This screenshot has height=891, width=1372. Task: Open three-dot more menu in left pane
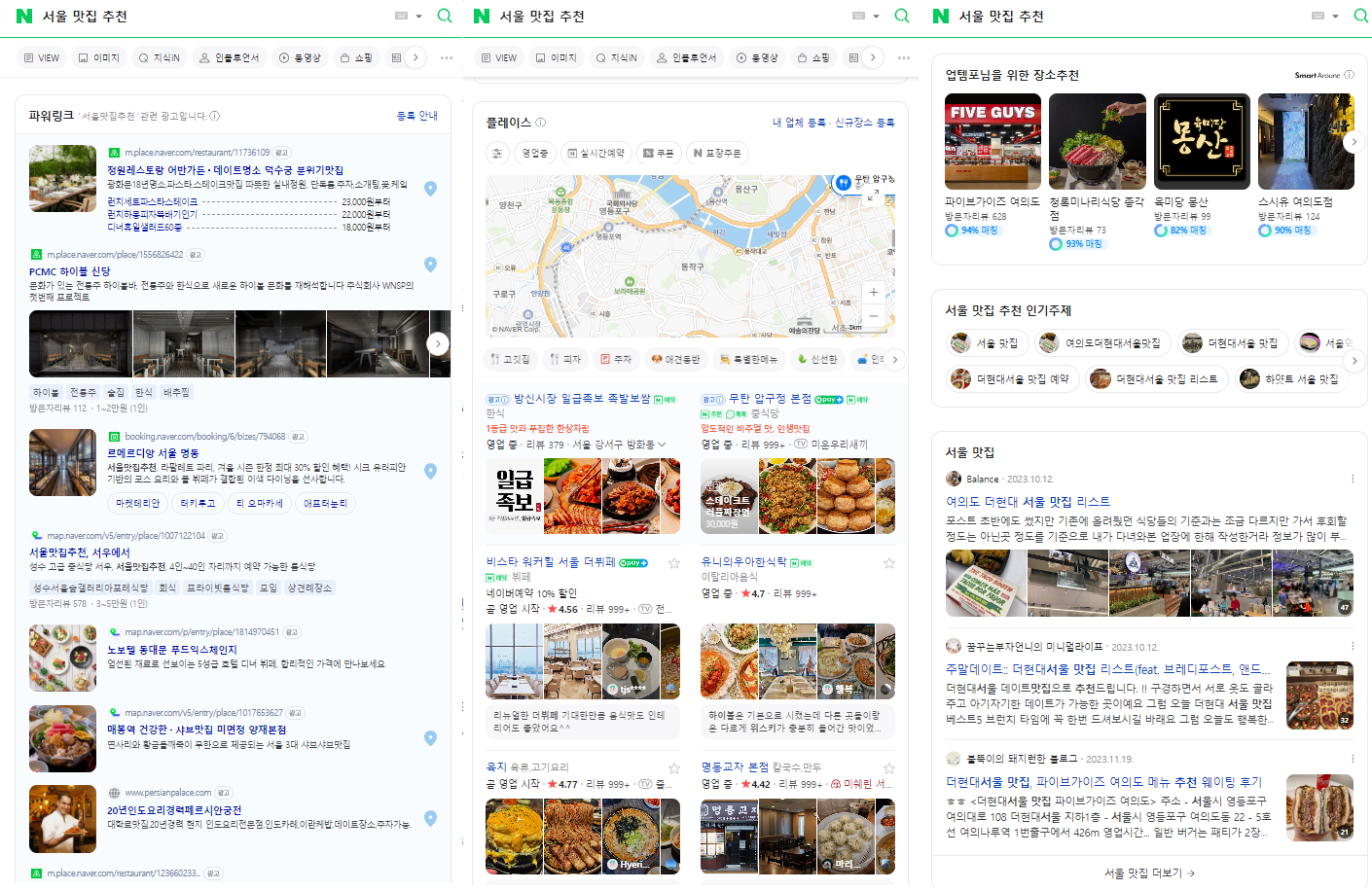point(447,57)
